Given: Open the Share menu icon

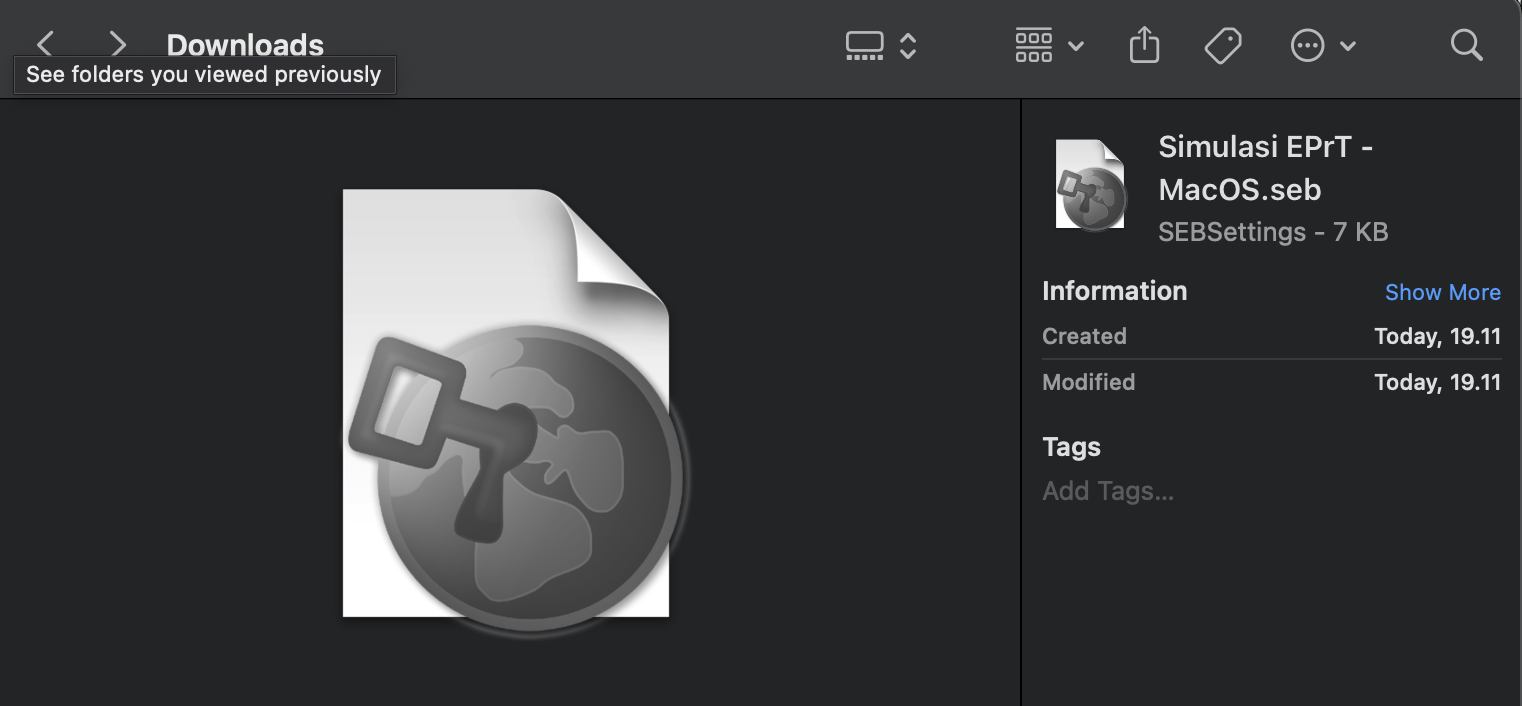Looking at the screenshot, I should (1144, 45).
